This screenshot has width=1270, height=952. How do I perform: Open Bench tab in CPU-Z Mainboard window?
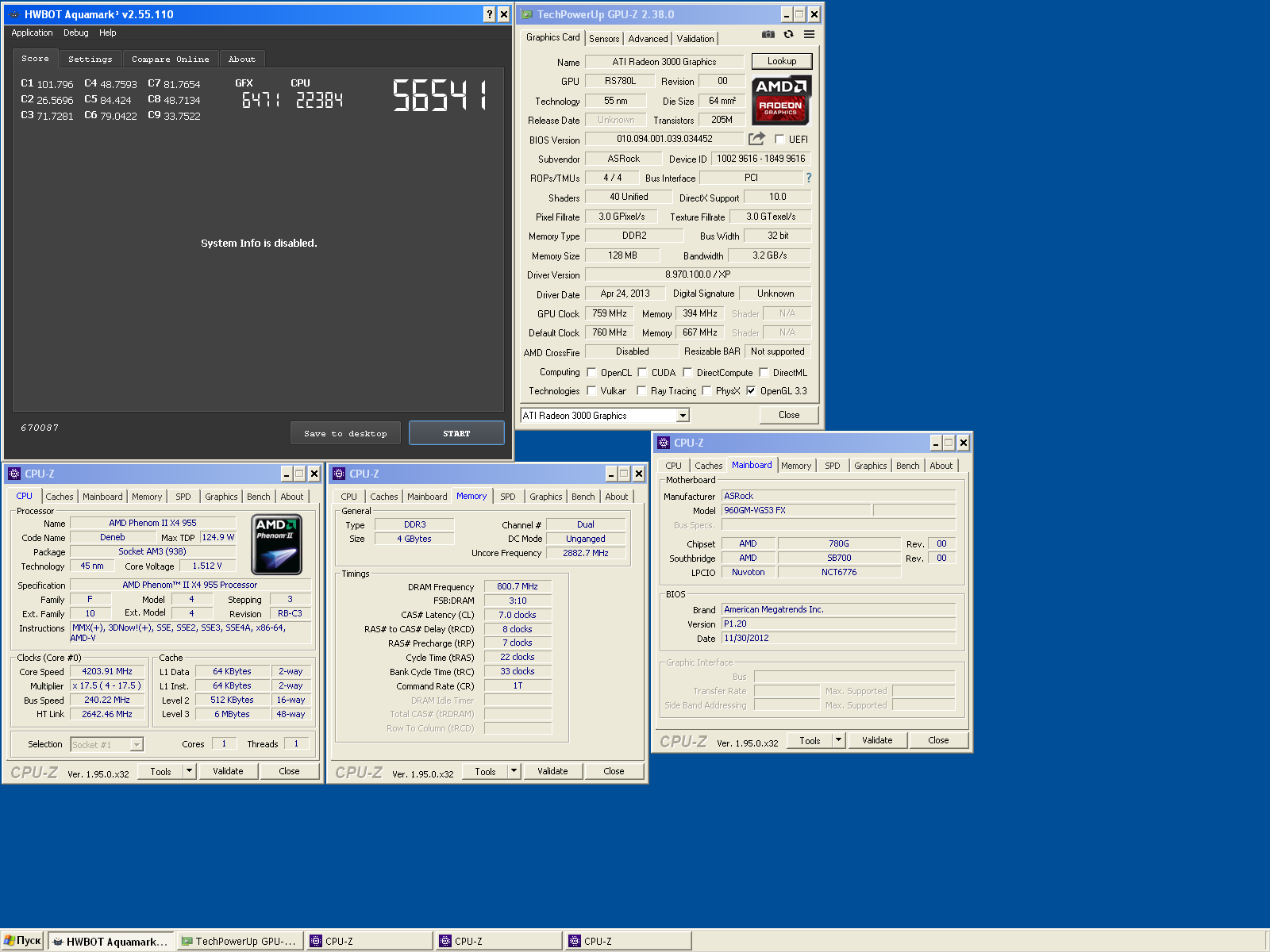tap(908, 466)
